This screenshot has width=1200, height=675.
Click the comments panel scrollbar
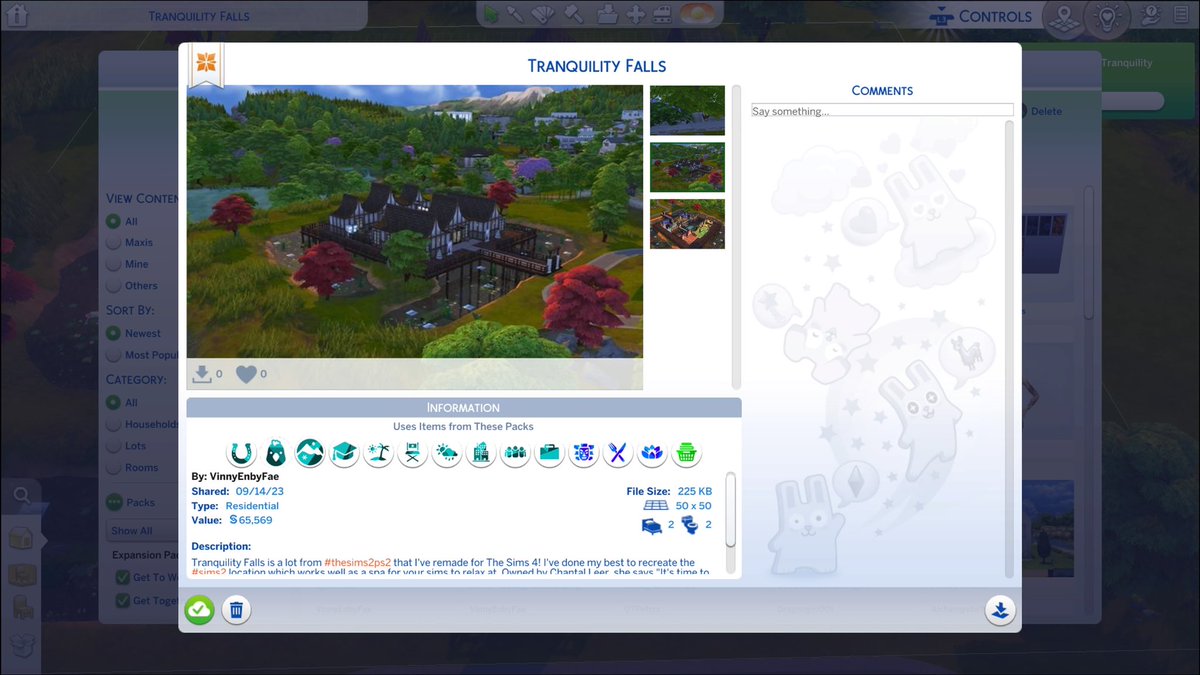pyautogui.click(x=1008, y=350)
